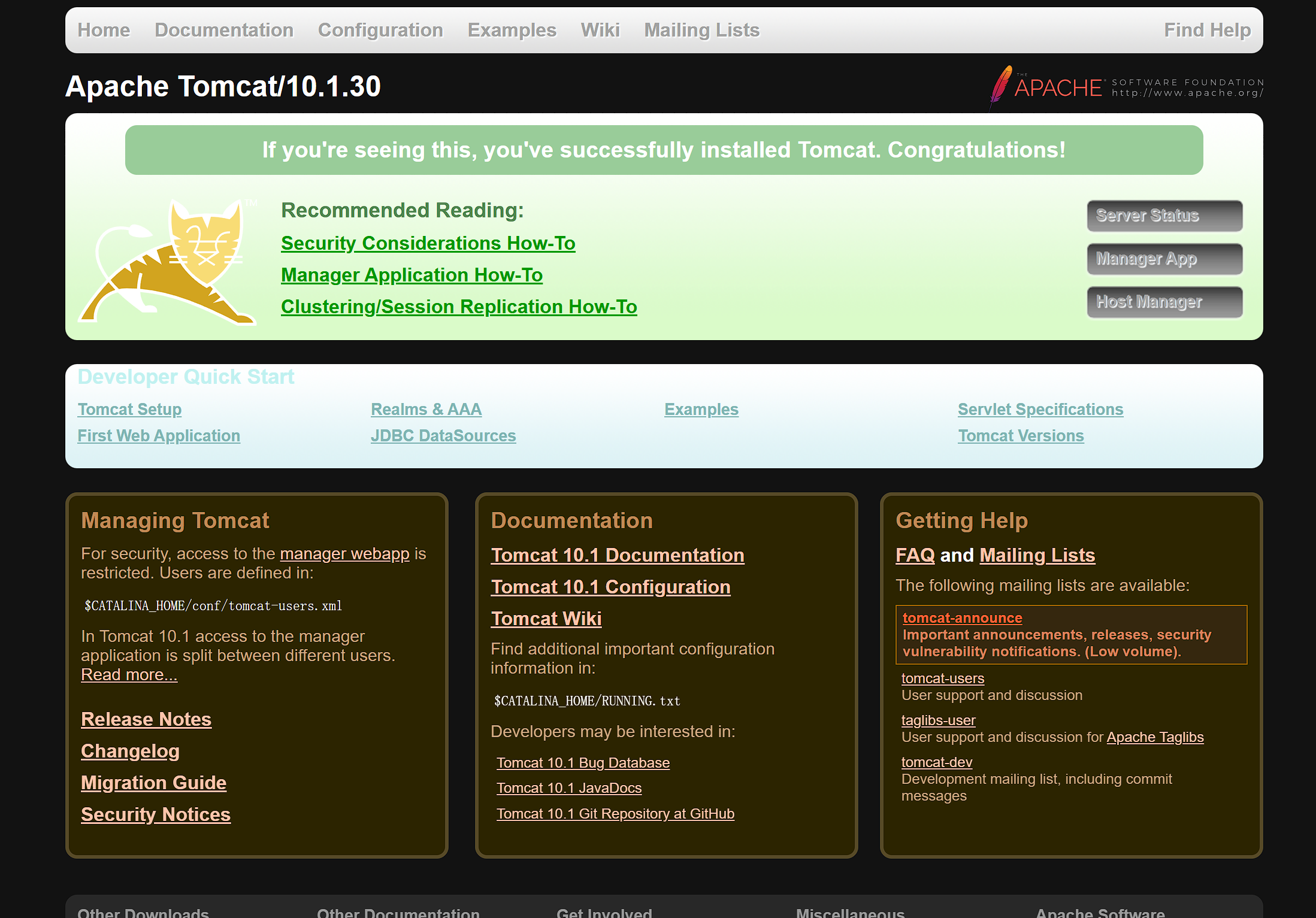Open the Manager App
This screenshot has height=918, width=1316.
point(1164,259)
